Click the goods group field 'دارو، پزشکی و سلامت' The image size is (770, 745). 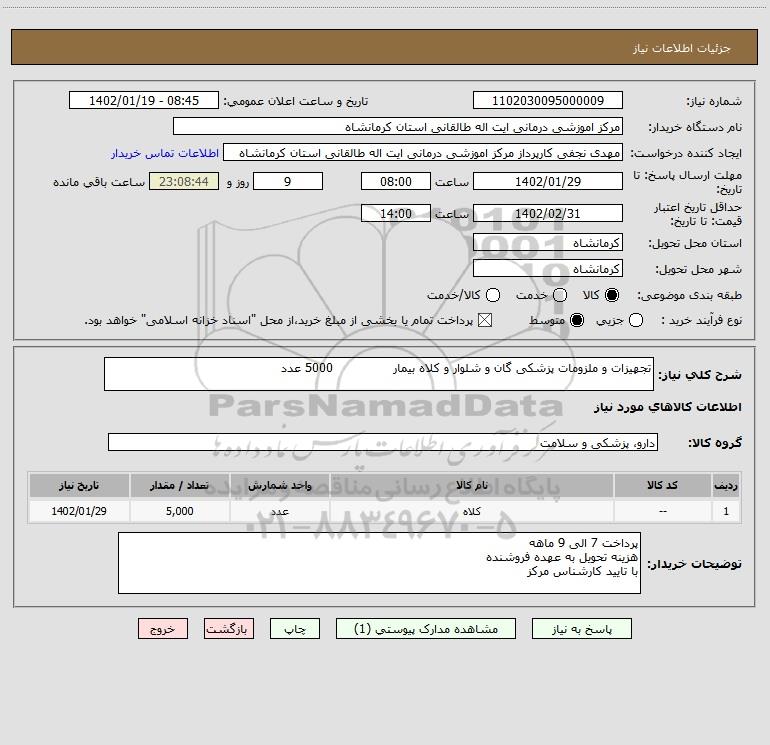click(383, 442)
